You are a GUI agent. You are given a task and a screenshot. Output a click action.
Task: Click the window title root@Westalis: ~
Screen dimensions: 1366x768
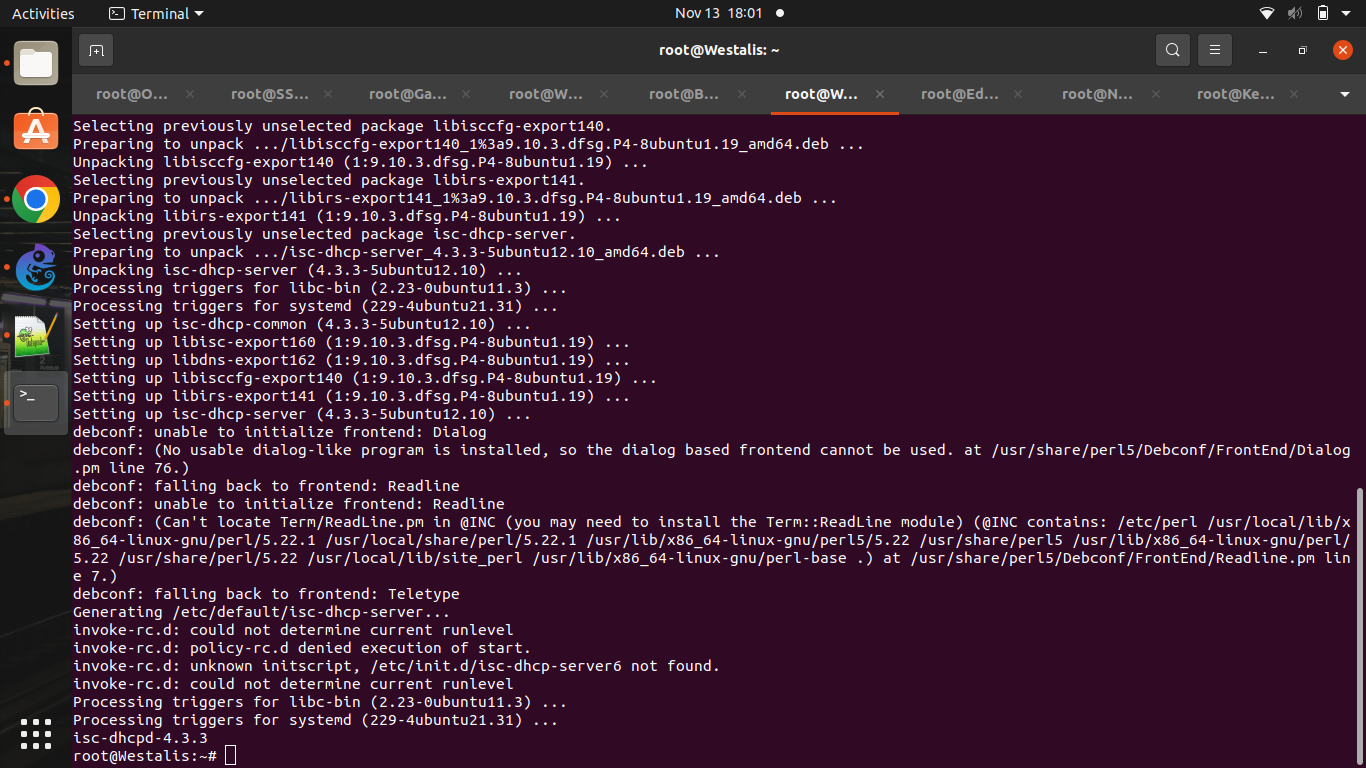(719, 50)
